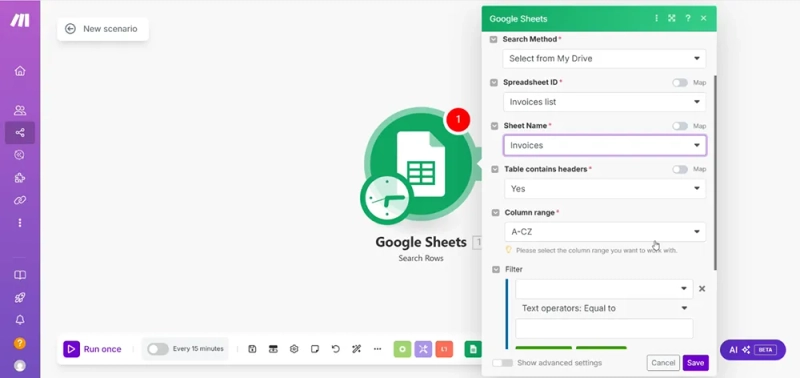The width and height of the screenshot is (800, 378).
Task: Click the red 1 badge on the module
Action: tap(458, 119)
